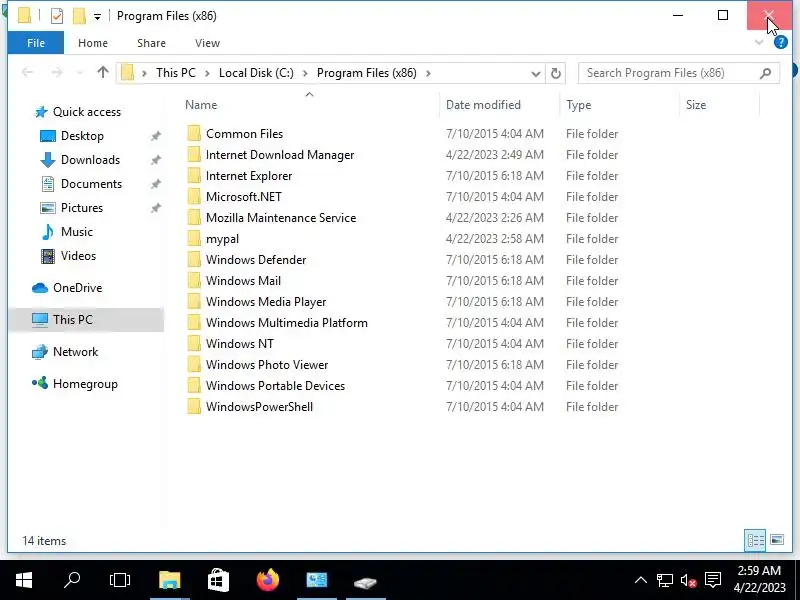Open the Customize Quick Access Toolbar dropdown
This screenshot has height=600, width=800.
97,17
